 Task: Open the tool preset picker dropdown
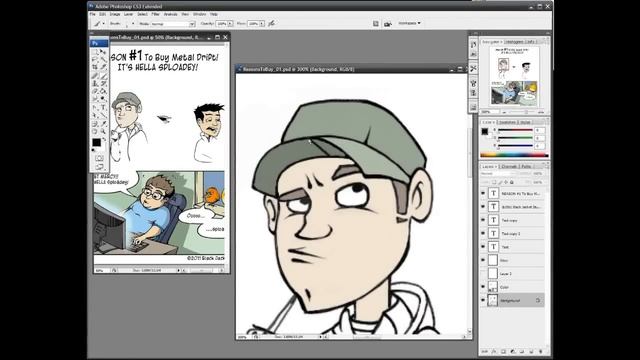click(104, 24)
